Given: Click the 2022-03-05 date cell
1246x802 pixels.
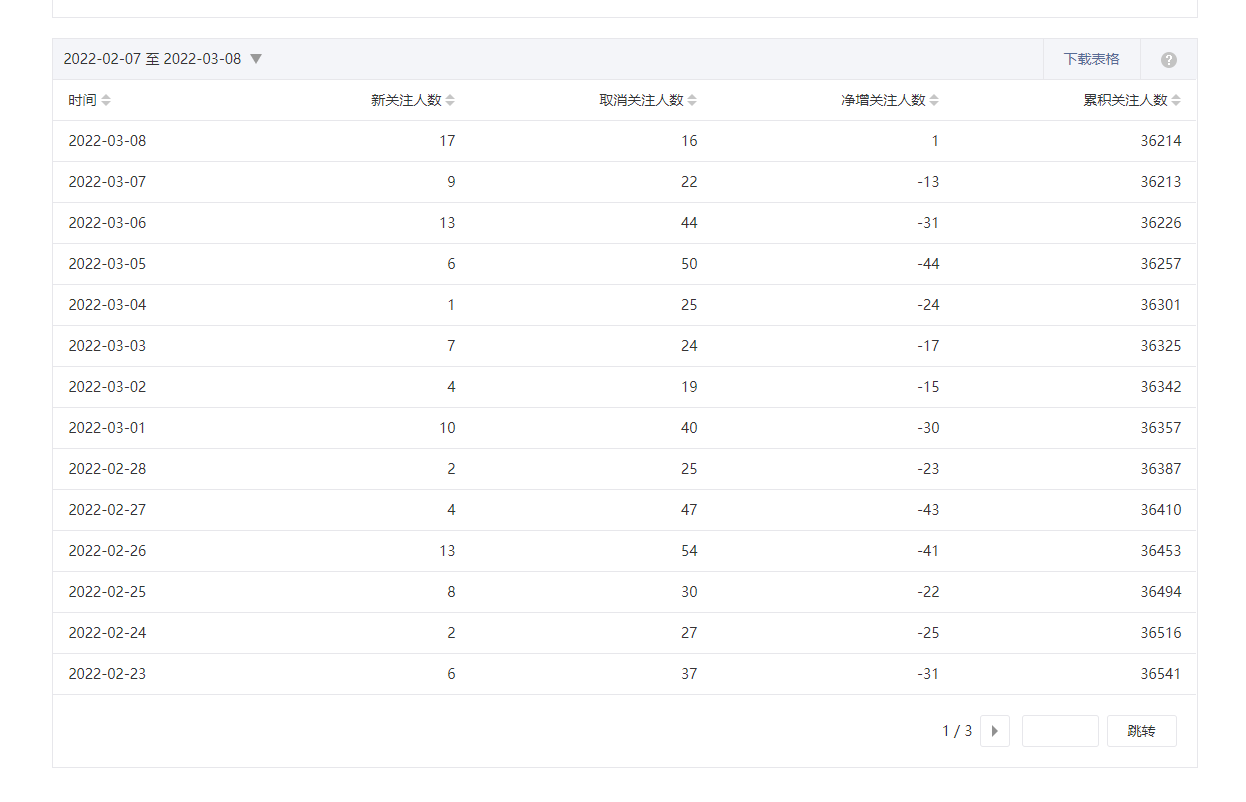Looking at the screenshot, I should (x=107, y=264).
